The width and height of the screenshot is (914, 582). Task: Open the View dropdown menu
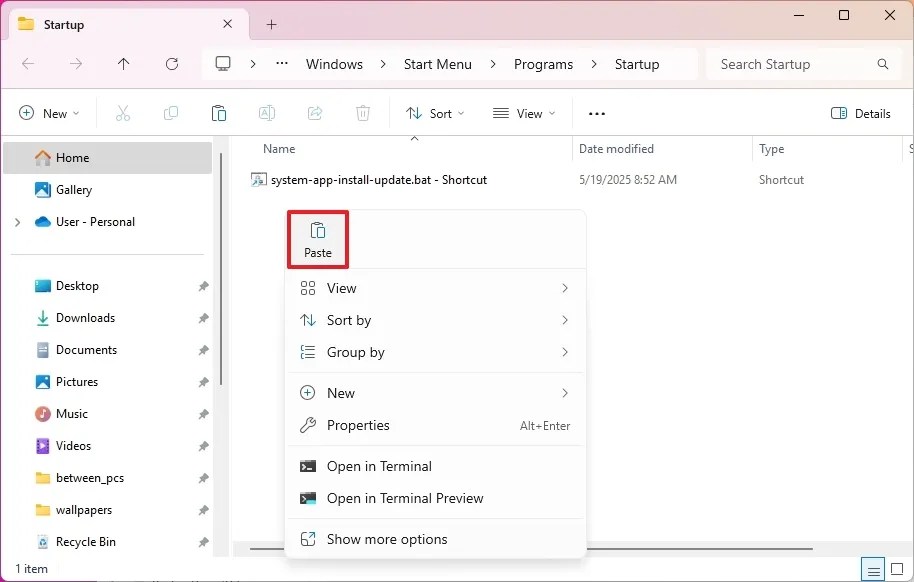pyautogui.click(x=523, y=113)
